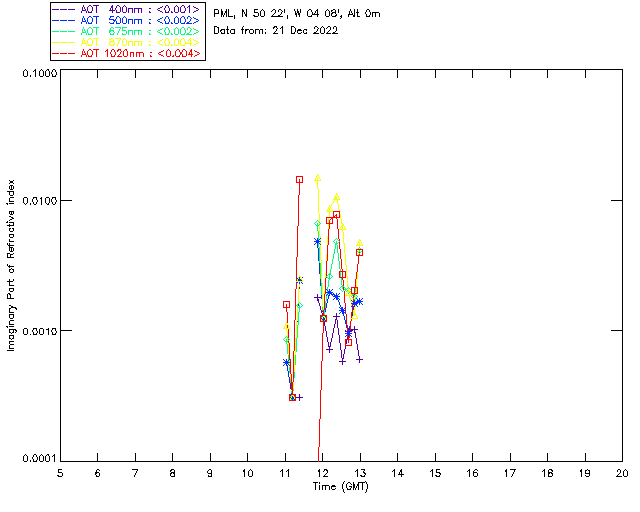Click the green dashed line sample in legend
The image size is (640, 512).
click(x=64, y=31)
